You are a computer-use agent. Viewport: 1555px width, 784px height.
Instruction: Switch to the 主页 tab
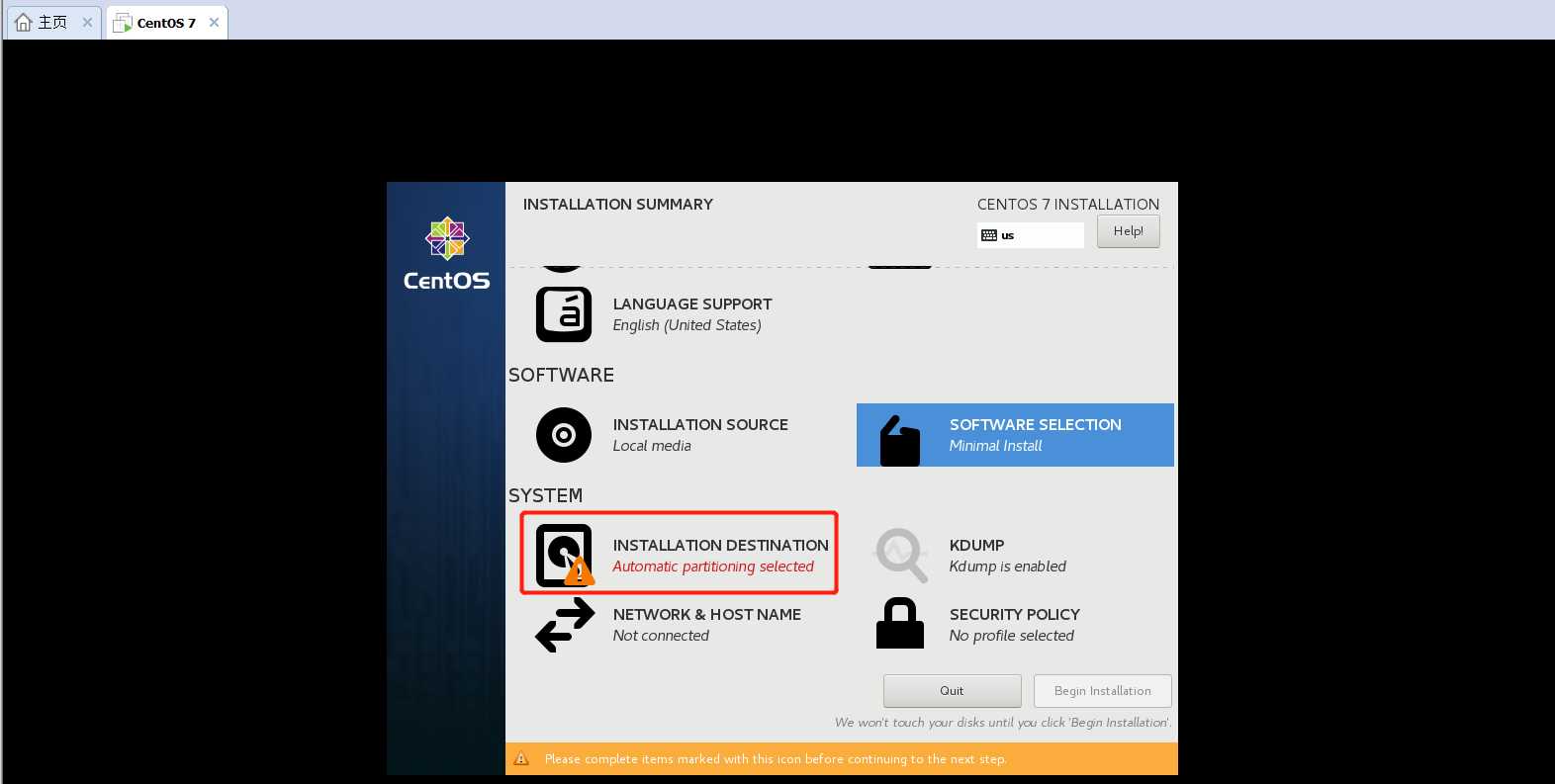[53, 22]
